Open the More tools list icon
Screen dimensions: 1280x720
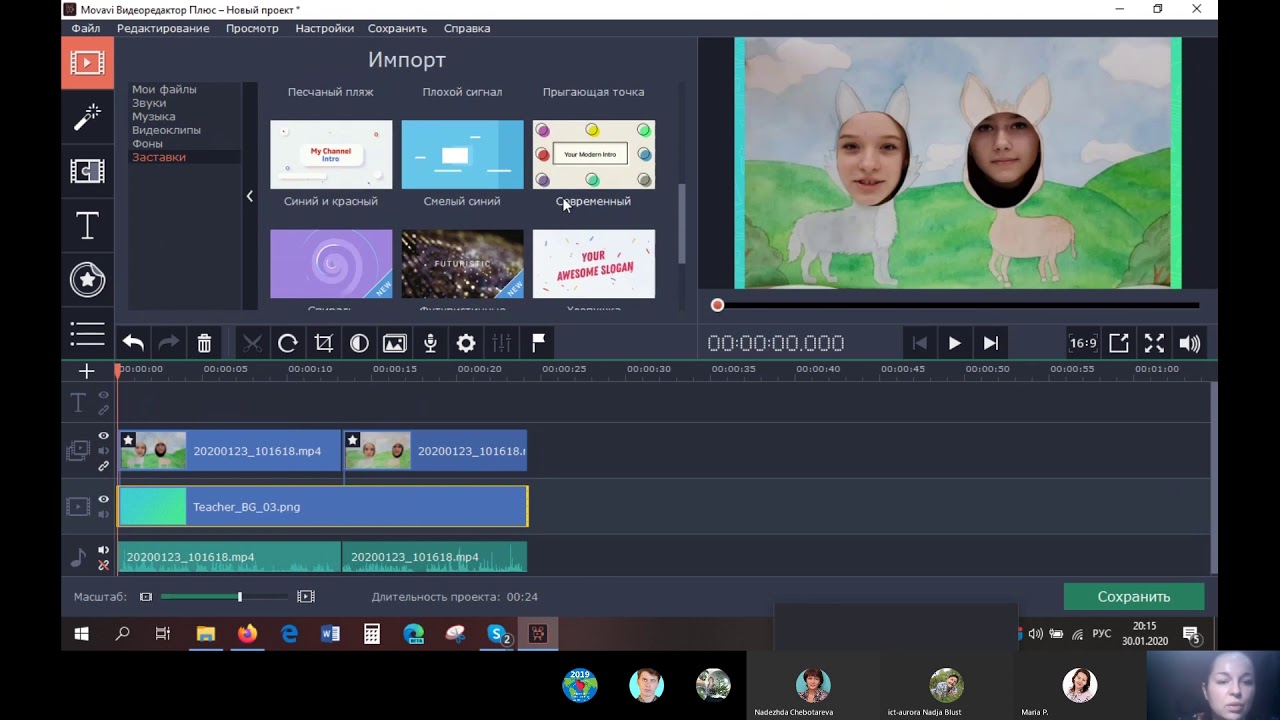click(x=87, y=334)
